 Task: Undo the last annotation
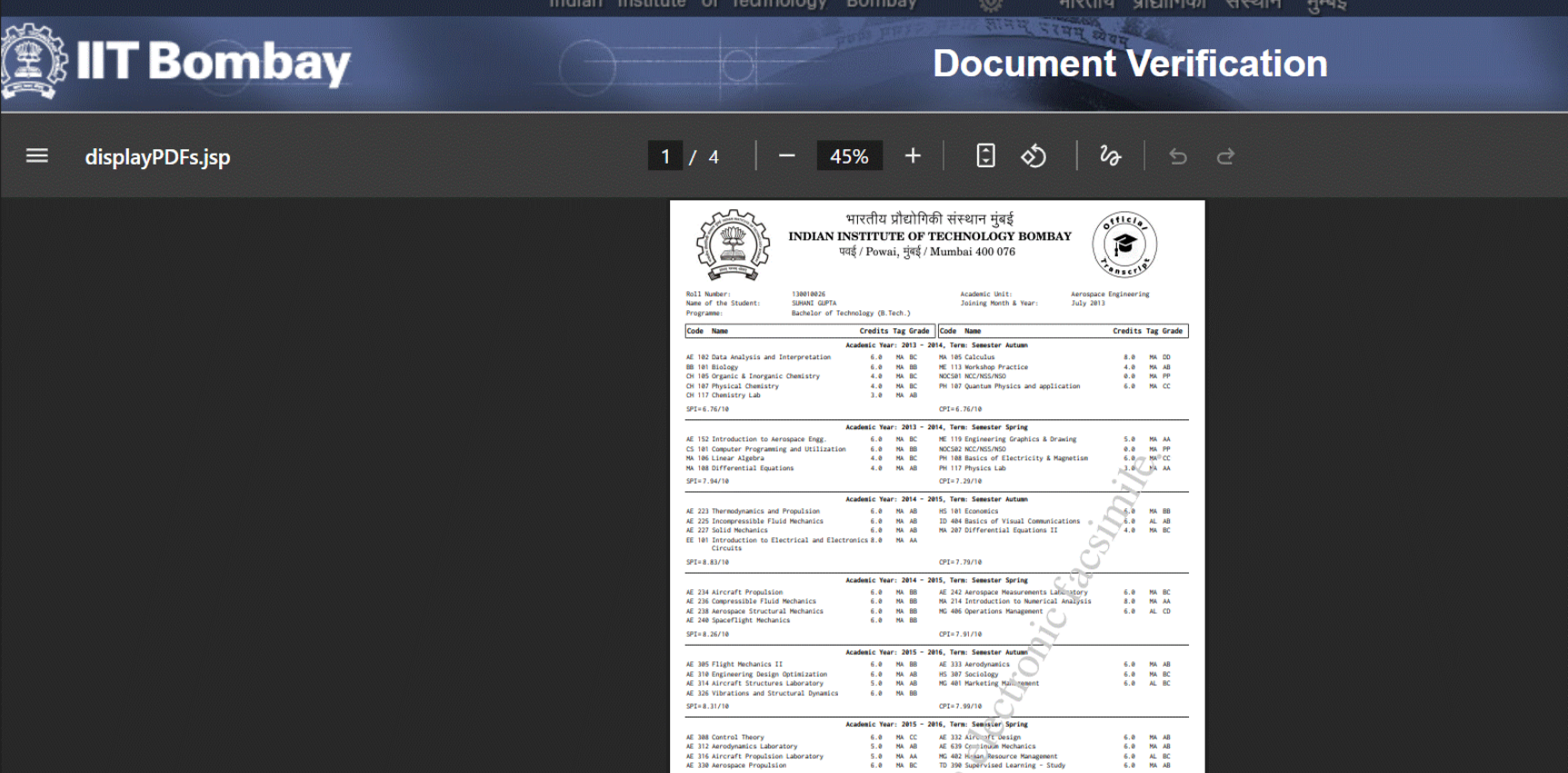(x=1178, y=156)
